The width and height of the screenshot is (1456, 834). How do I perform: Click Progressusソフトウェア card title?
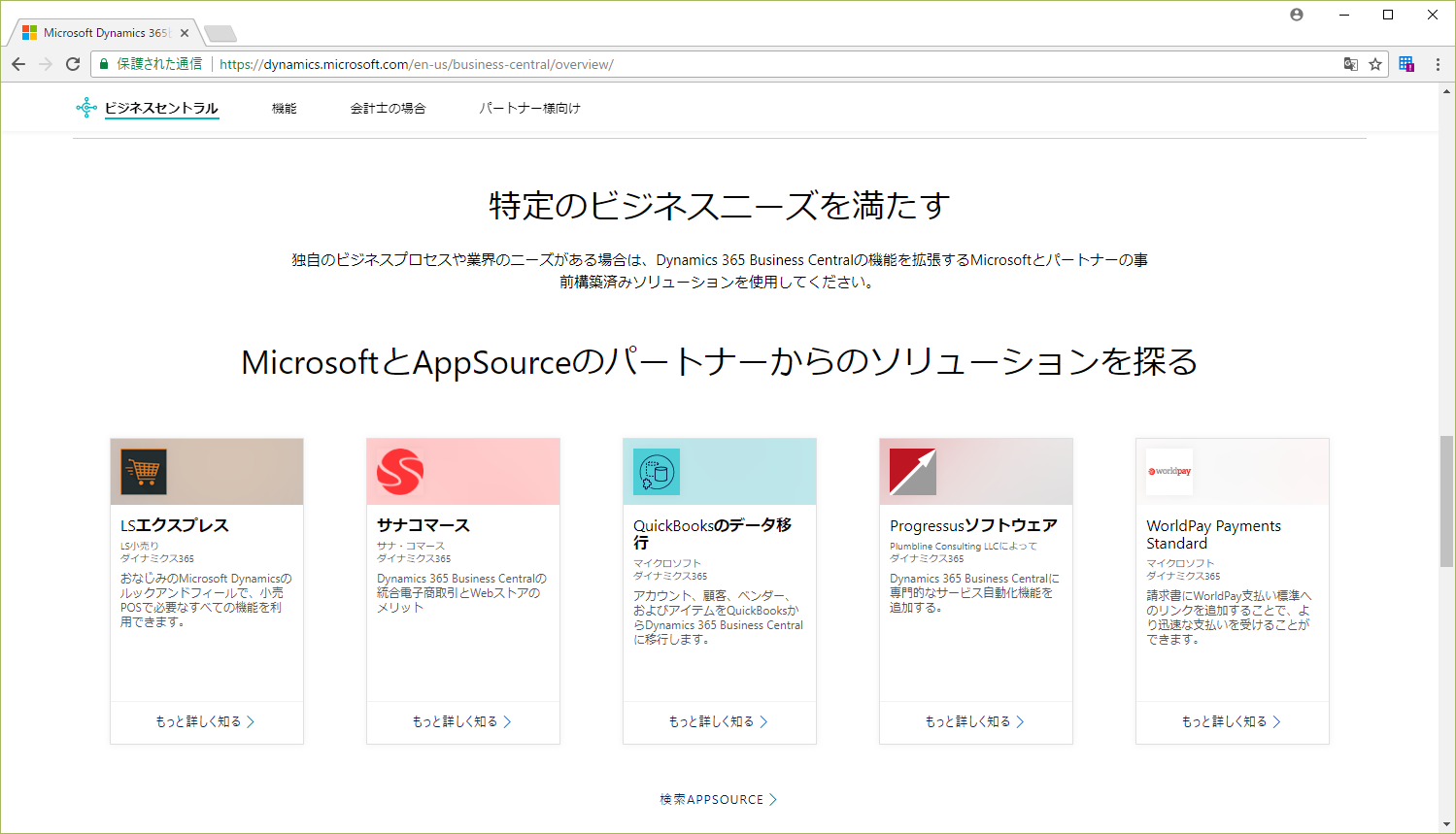point(973,525)
